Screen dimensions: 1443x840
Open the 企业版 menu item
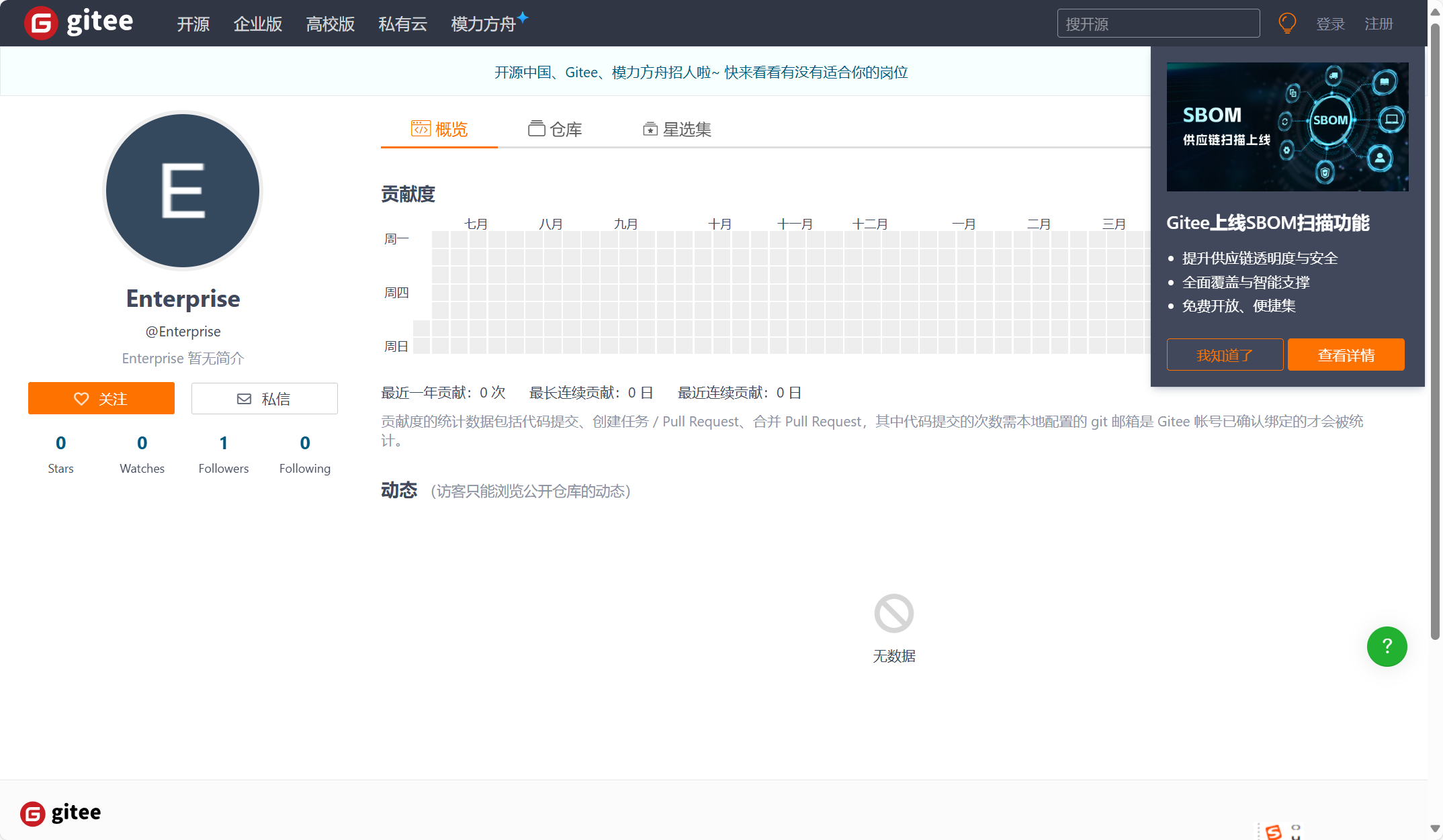257,24
